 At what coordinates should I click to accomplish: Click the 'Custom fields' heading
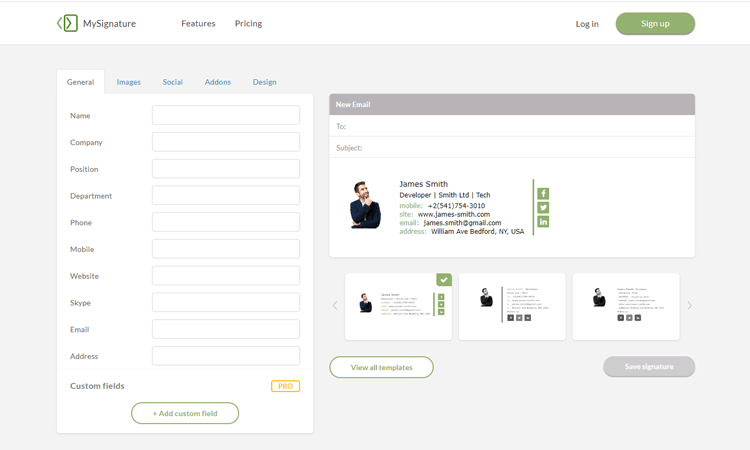tap(97, 386)
